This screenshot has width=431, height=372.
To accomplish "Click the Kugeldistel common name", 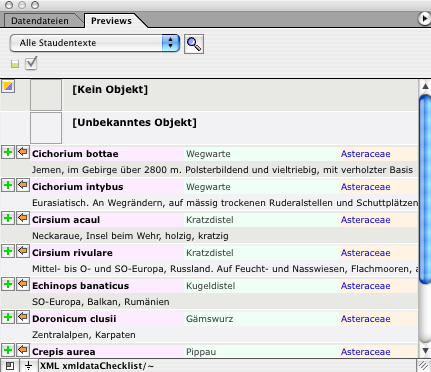I will click(x=211, y=286).
